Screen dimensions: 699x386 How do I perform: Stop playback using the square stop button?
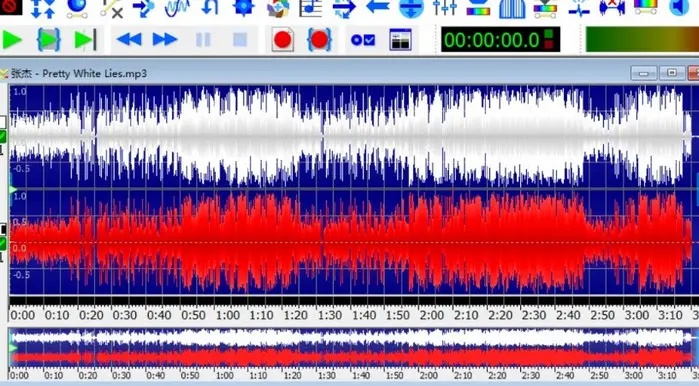click(x=240, y=40)
